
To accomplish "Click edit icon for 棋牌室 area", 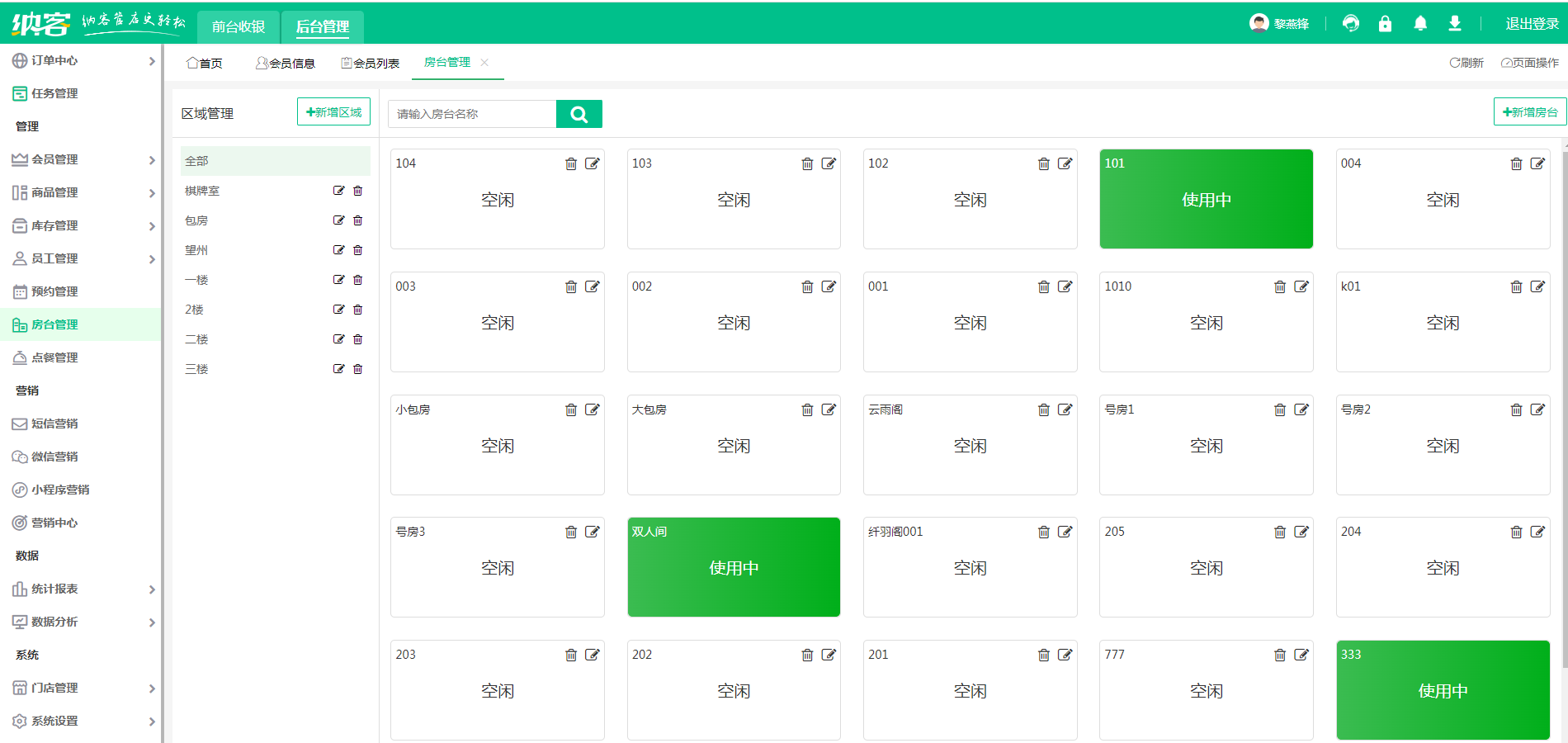I will pos(338,191).
